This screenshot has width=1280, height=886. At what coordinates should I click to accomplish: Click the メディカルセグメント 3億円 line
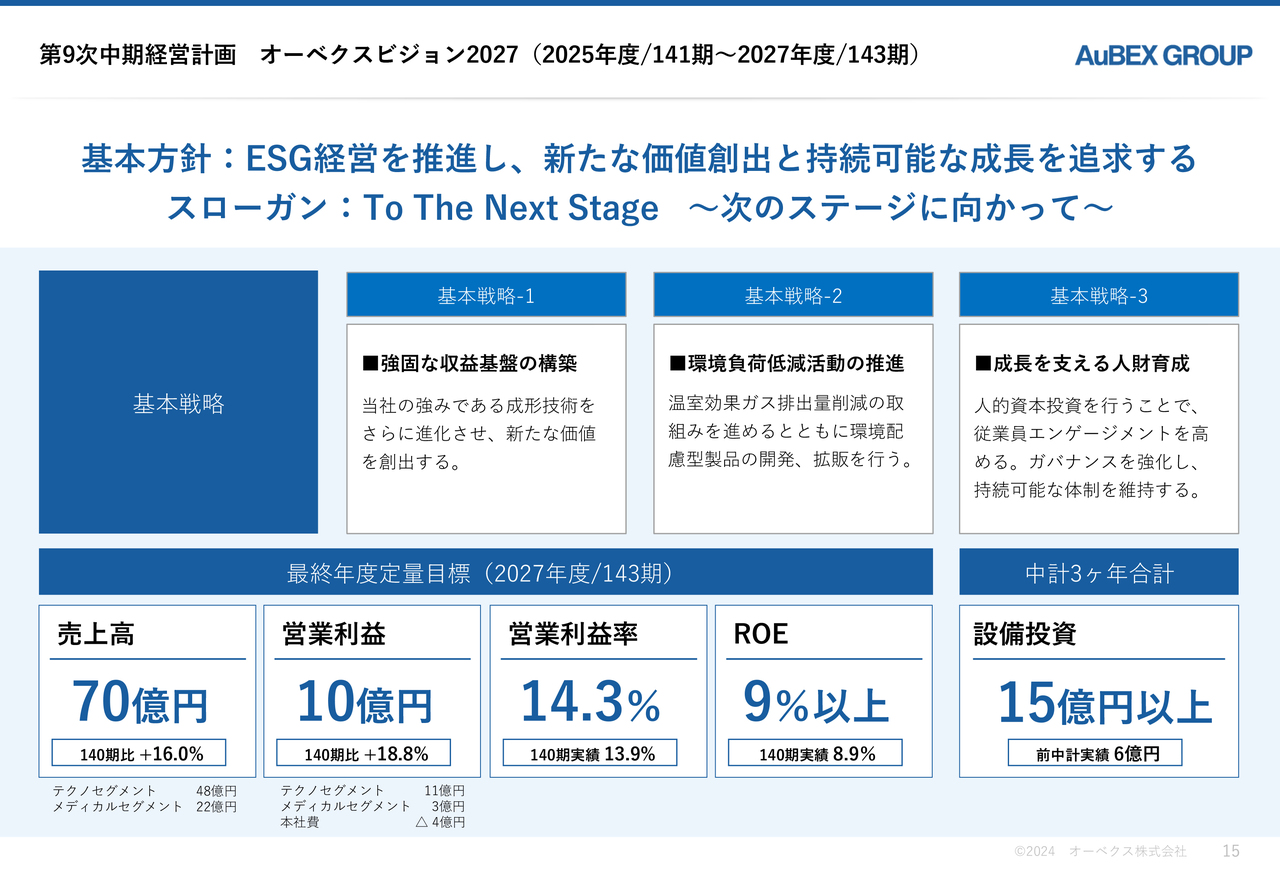372,806
